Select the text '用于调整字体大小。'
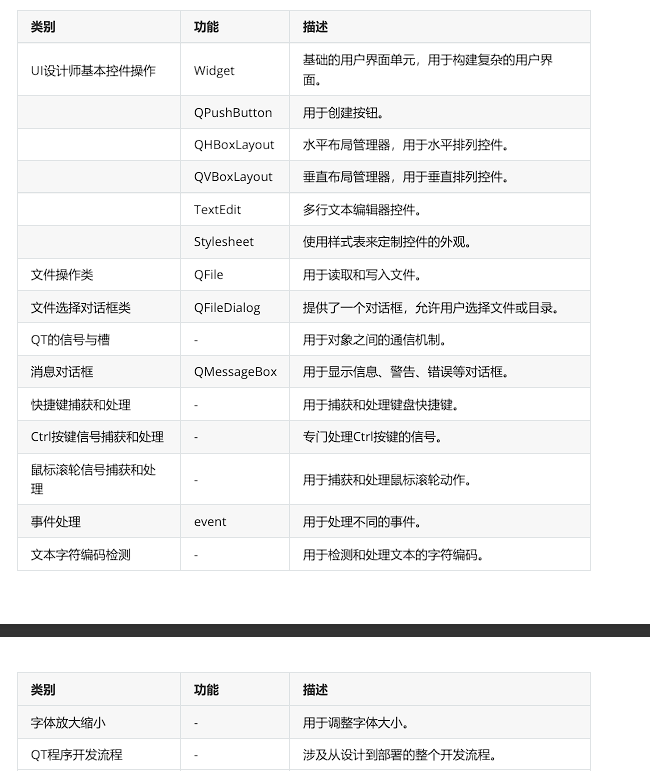Viewport: 650px width, 784px height. (356, 723)
